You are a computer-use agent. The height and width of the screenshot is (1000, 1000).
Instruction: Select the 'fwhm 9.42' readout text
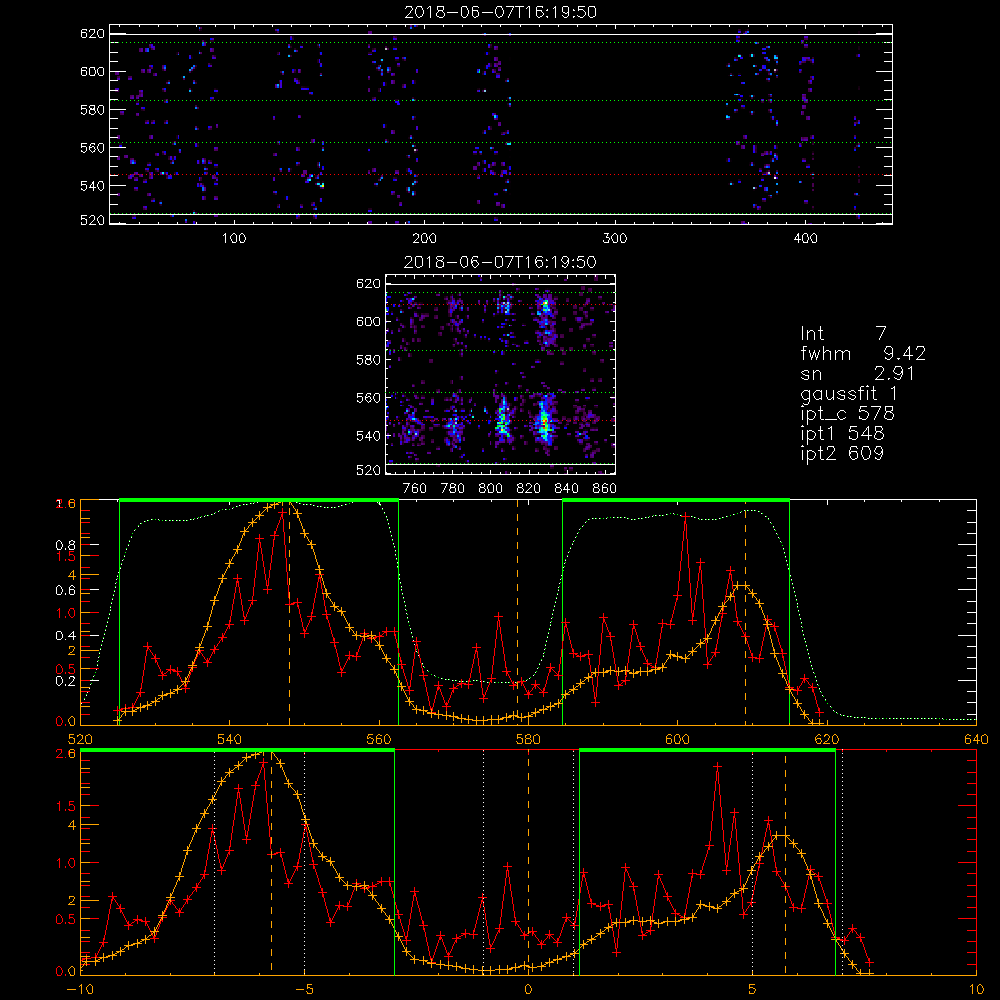[863, 353]
